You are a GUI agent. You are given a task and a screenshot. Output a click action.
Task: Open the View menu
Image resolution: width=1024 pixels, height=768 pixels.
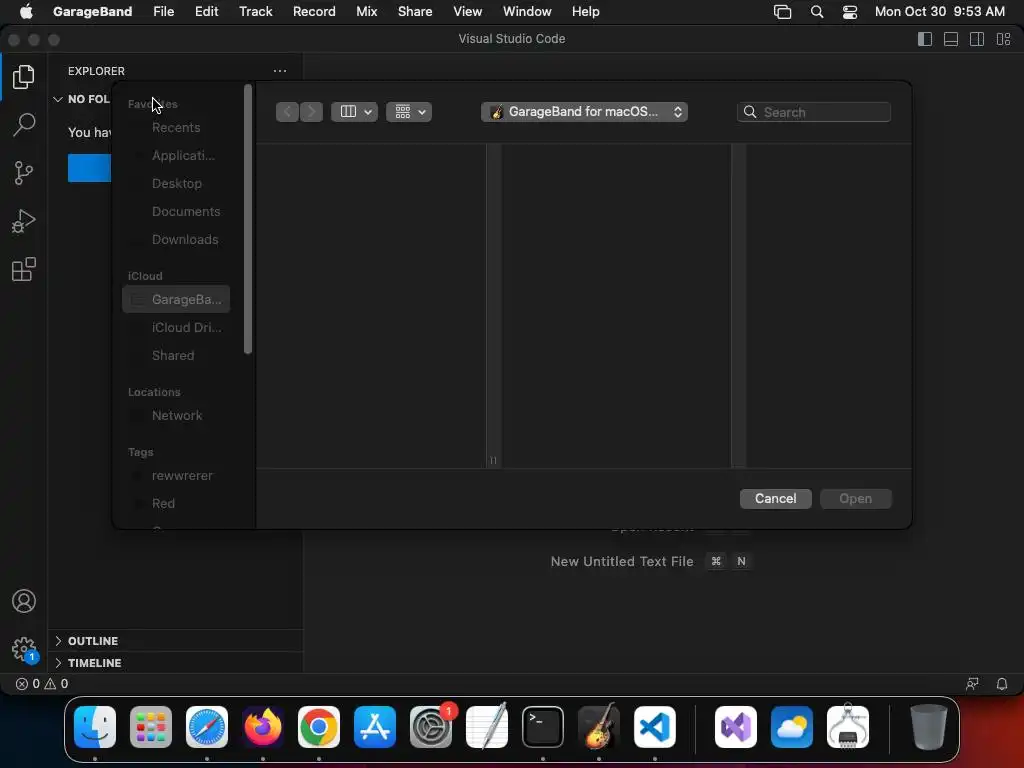(x=468, y=12)
